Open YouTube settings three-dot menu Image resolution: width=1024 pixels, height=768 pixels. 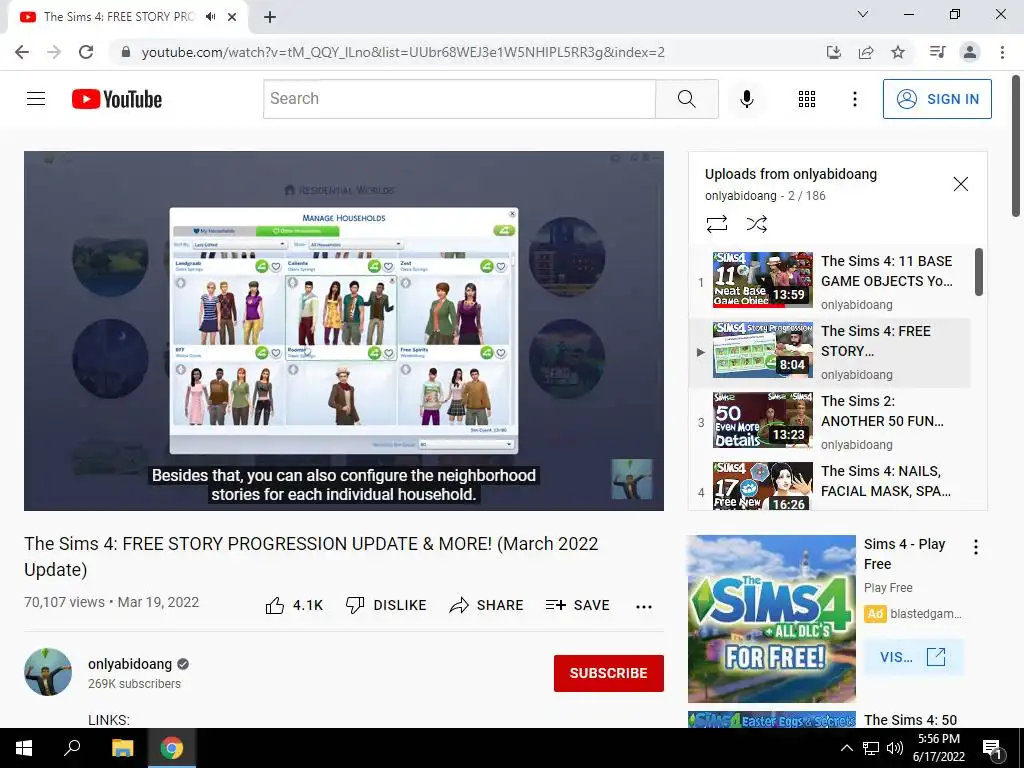[854, 99]
